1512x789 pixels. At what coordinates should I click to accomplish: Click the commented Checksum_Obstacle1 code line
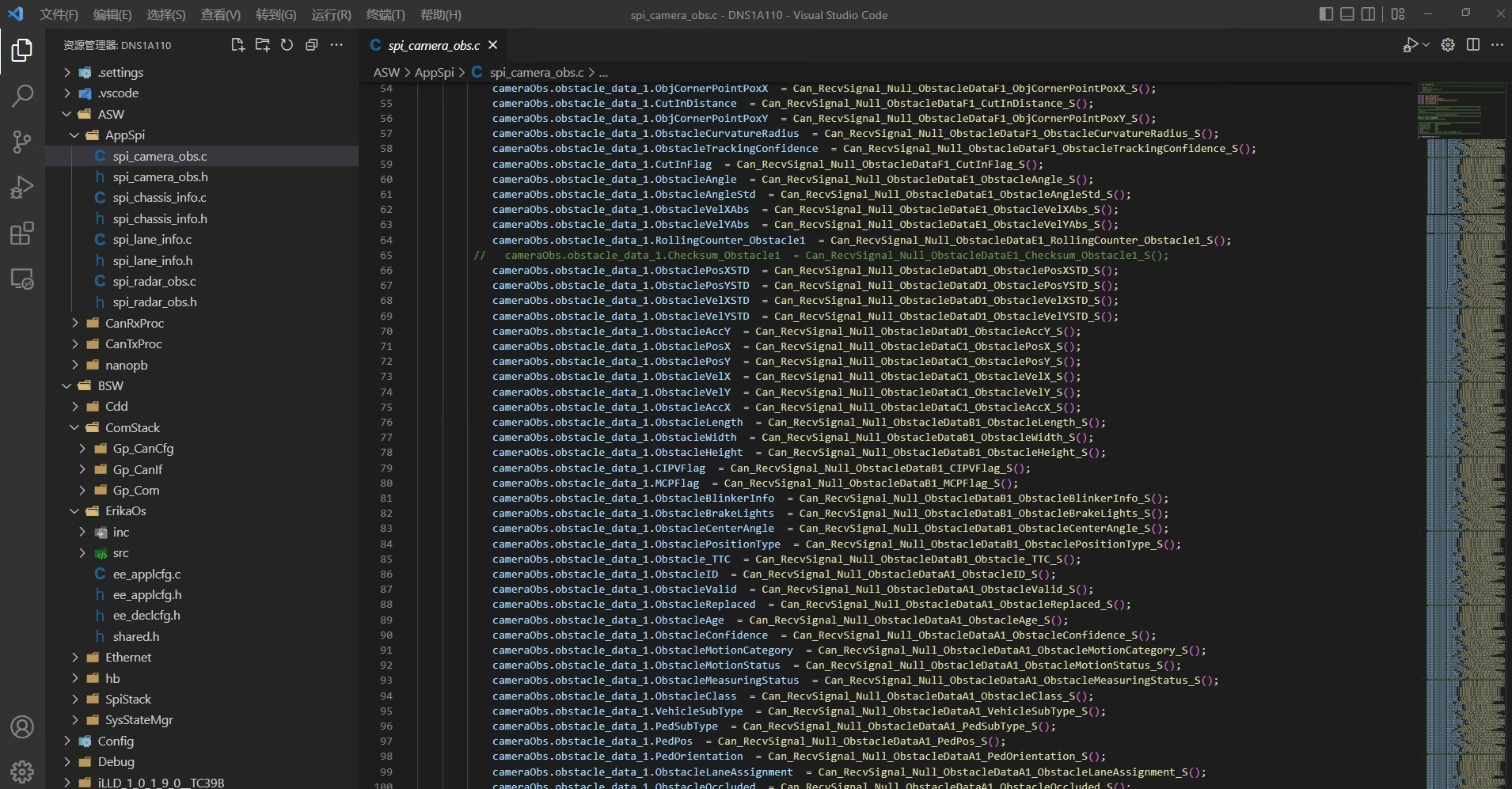[x=821, y=255]
